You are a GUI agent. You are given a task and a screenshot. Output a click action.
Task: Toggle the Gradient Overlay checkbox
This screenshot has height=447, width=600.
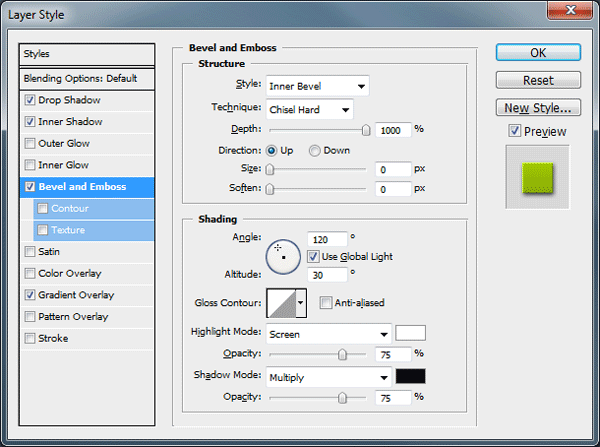(30, 295)
